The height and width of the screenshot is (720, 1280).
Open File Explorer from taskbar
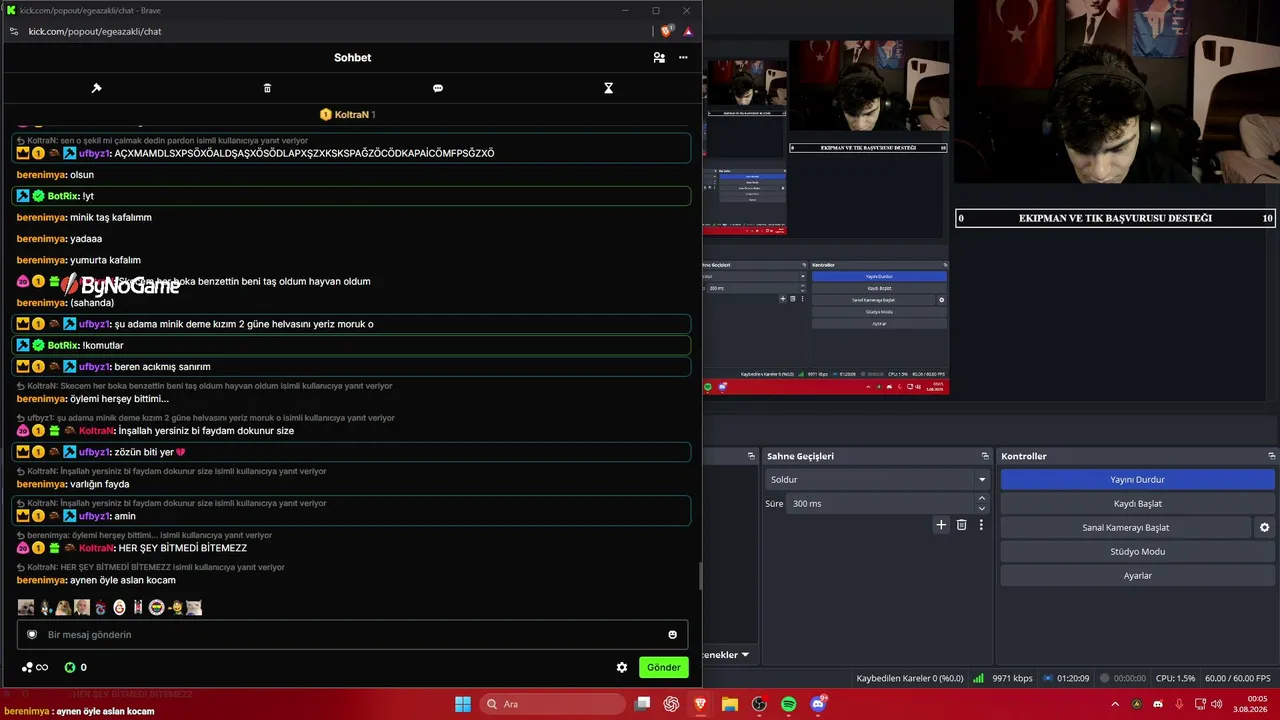730,704
